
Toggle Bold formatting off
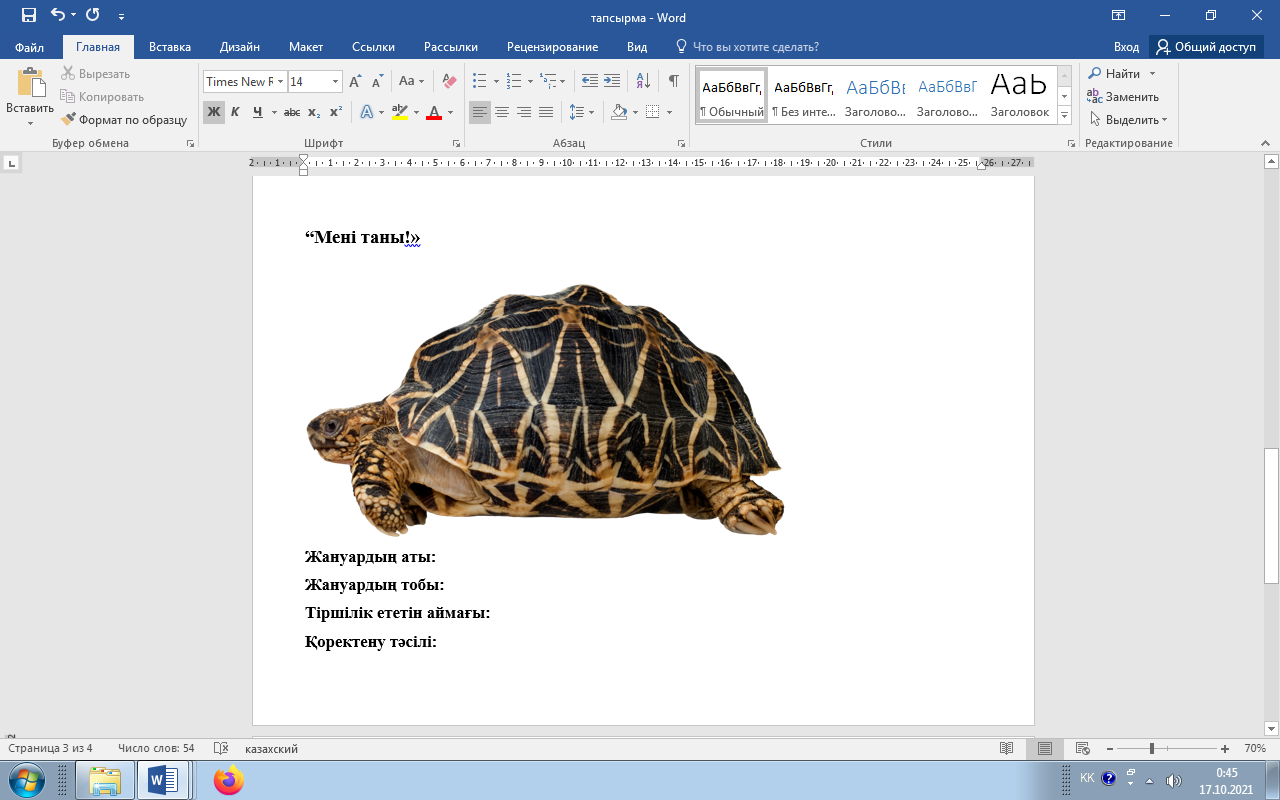point(213,112)
